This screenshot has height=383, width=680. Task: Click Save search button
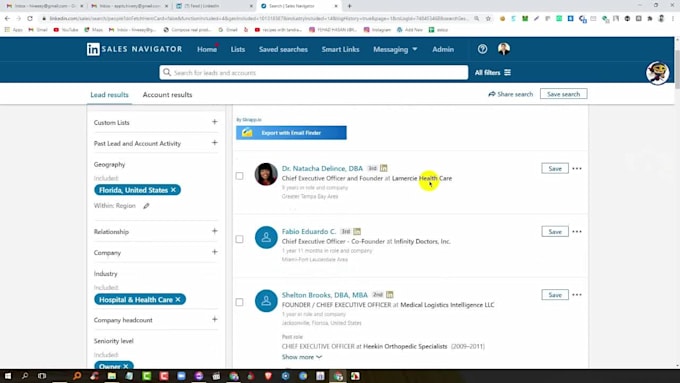[563, 94]
